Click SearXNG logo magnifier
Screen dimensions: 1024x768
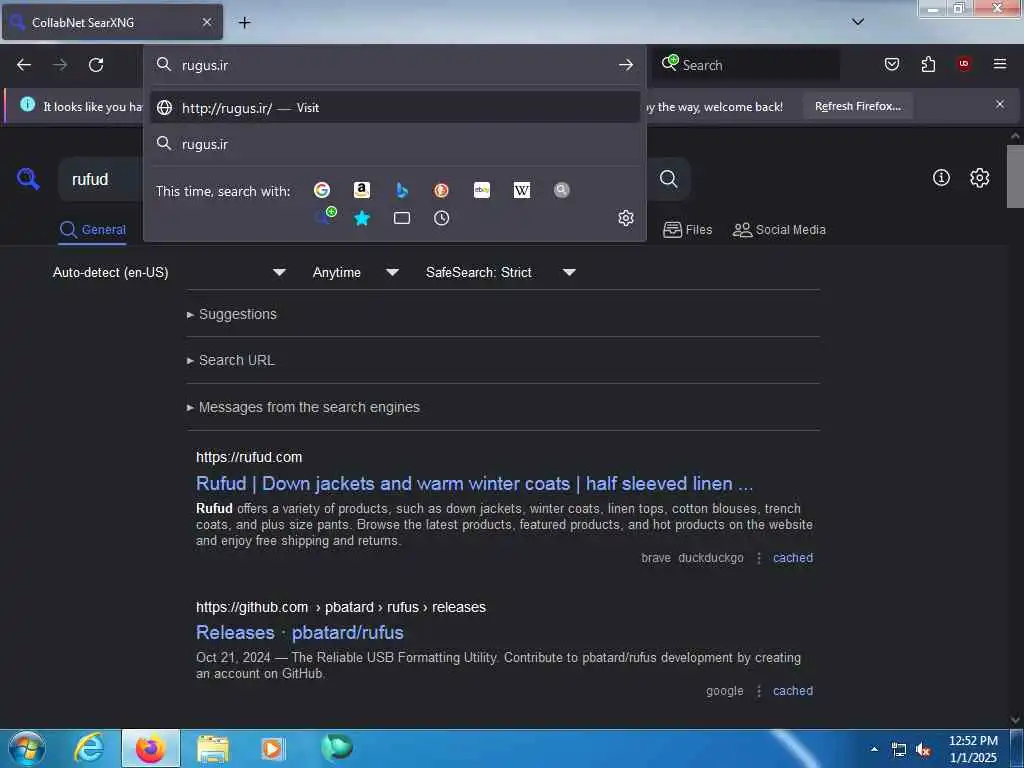tap(28, 178)
